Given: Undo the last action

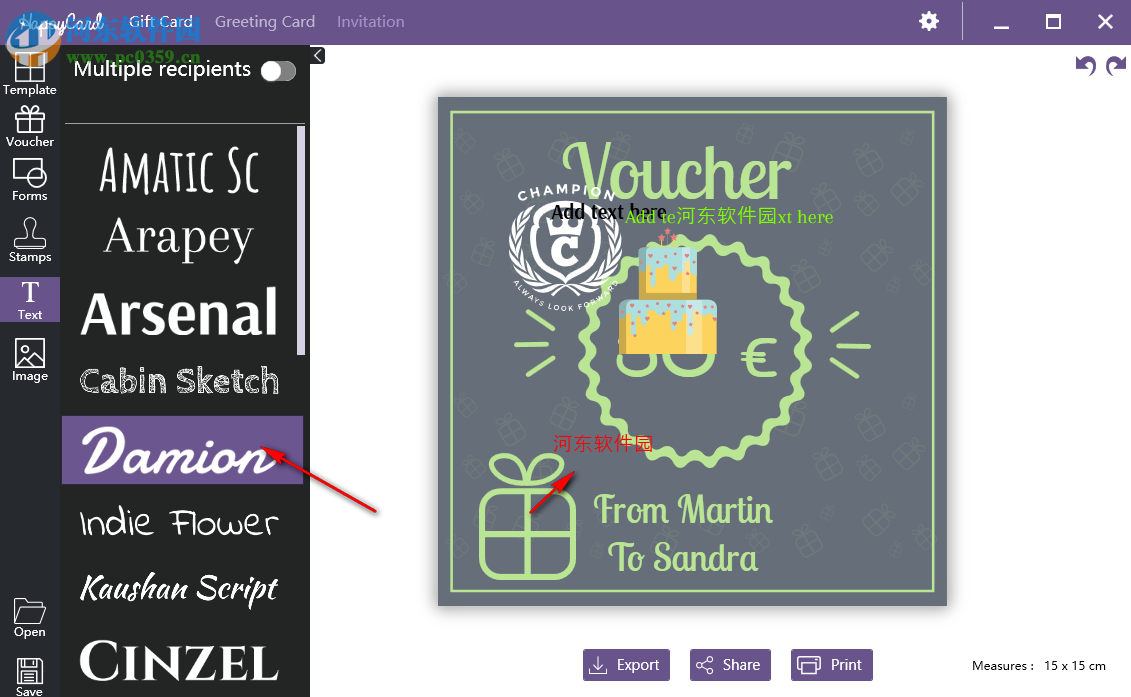Looking at the screenshot, I should tap(1086, 66).
